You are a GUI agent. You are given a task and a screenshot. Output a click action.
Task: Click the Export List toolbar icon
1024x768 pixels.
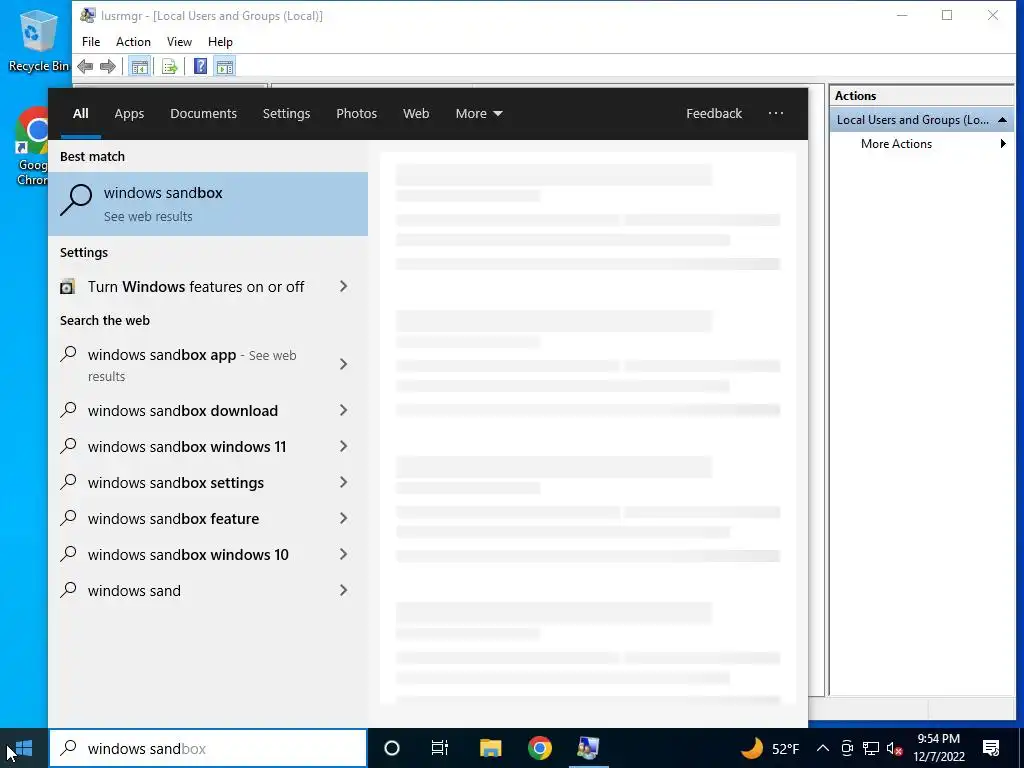tap(170, 66)
